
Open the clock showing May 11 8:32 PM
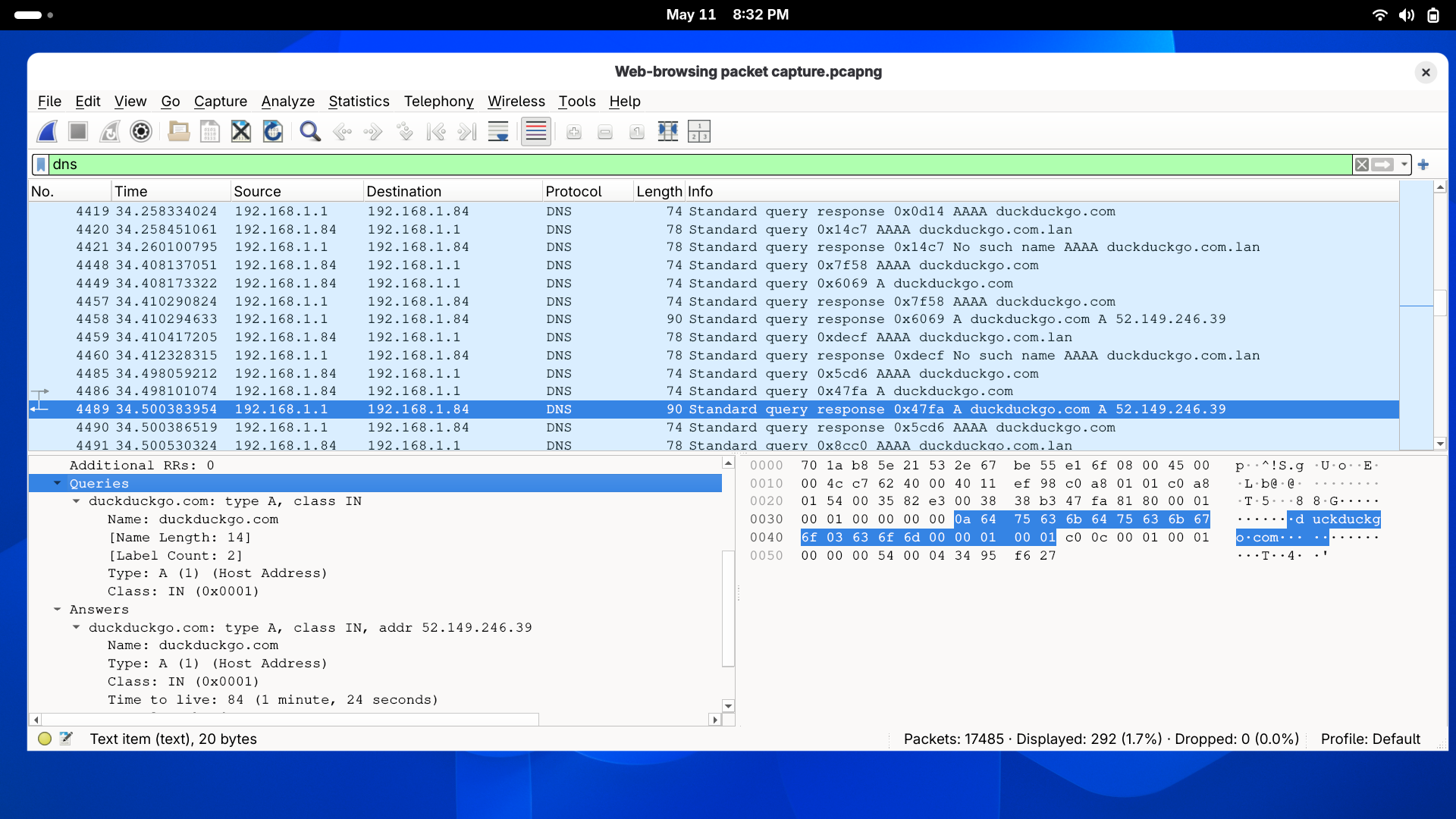click(x=727, y=14)
